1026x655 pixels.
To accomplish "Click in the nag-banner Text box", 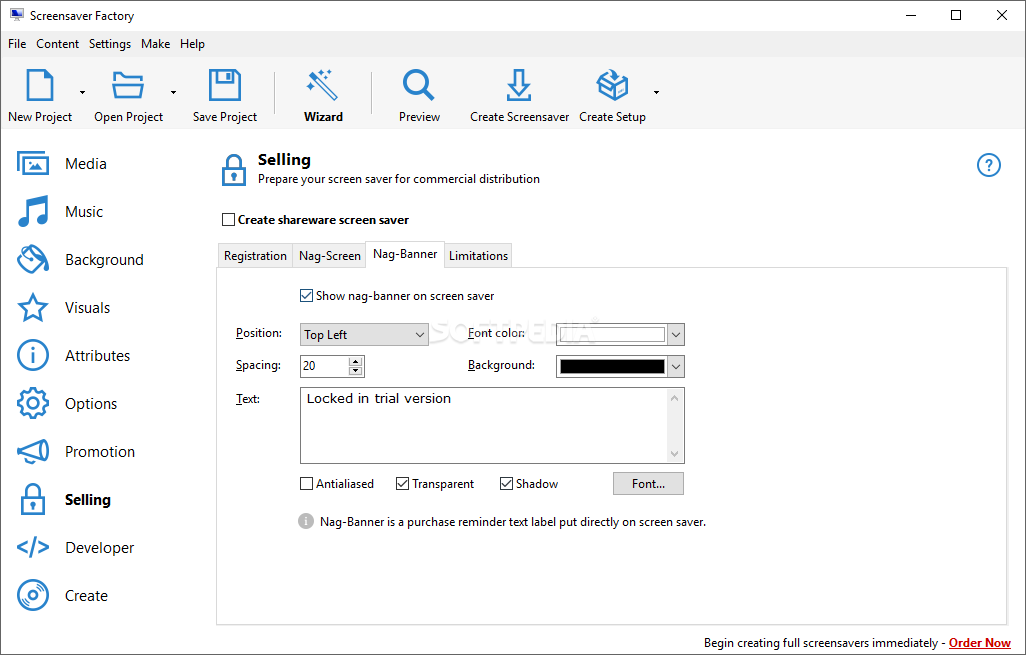I will tap(484, 425).
